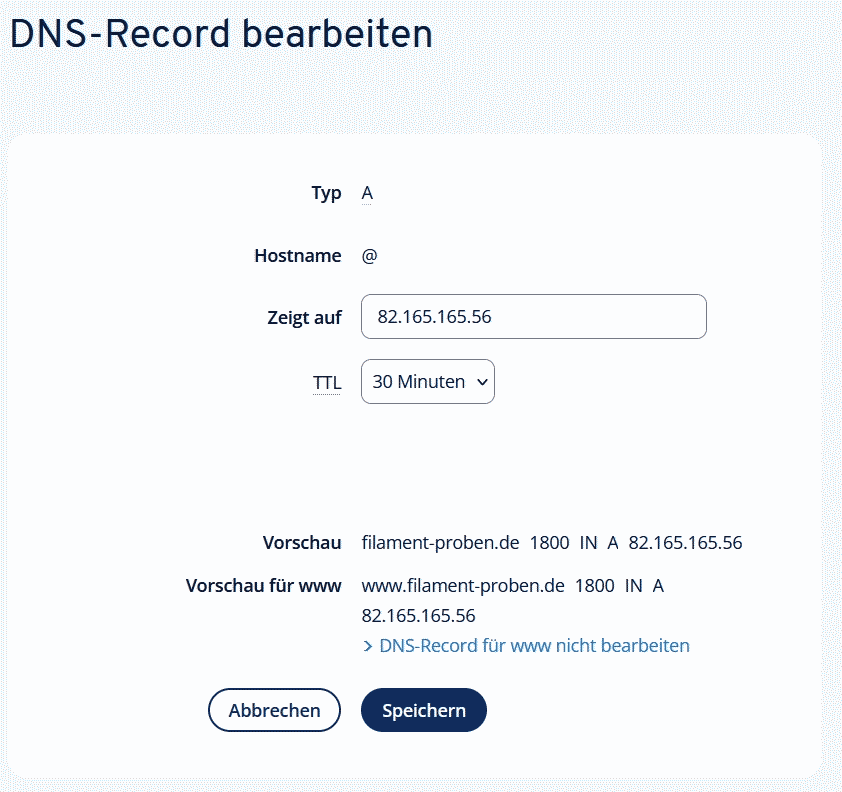Screen dimensions: 842x792
Task: Click the Typ field label
Action: [326, 193]
